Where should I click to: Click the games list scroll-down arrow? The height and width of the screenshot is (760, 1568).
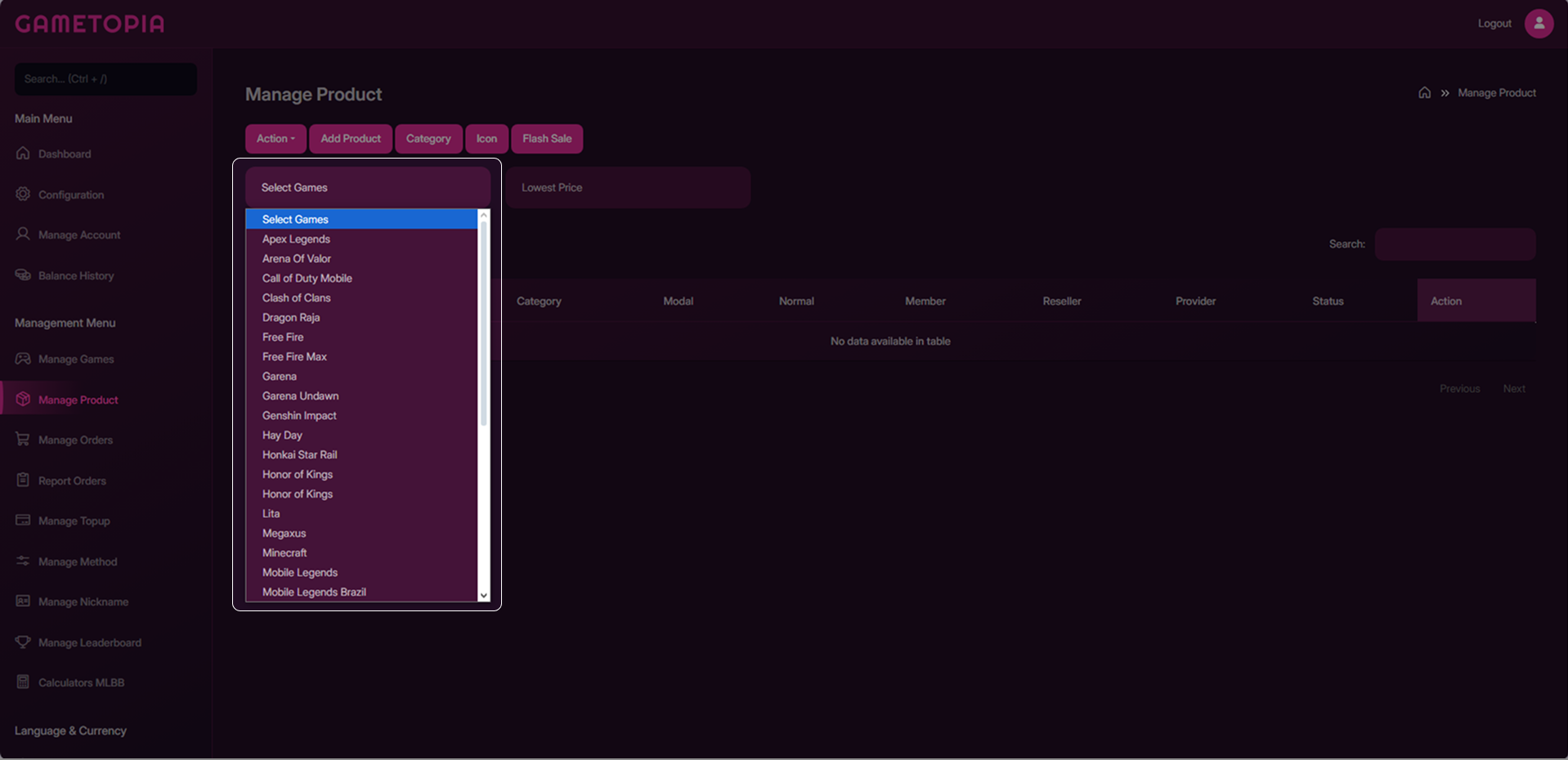click(x=484, y=596)
